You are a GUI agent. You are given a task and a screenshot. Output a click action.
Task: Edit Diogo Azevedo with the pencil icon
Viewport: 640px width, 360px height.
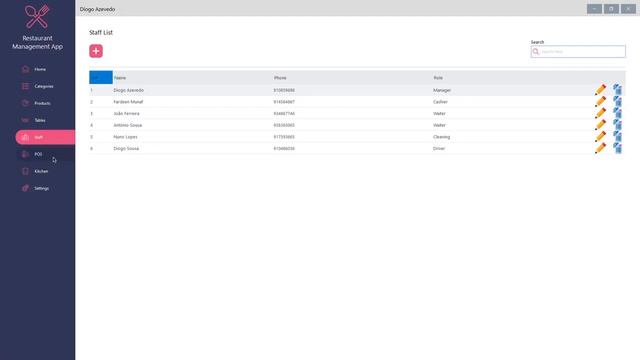[x=600, y=89]
